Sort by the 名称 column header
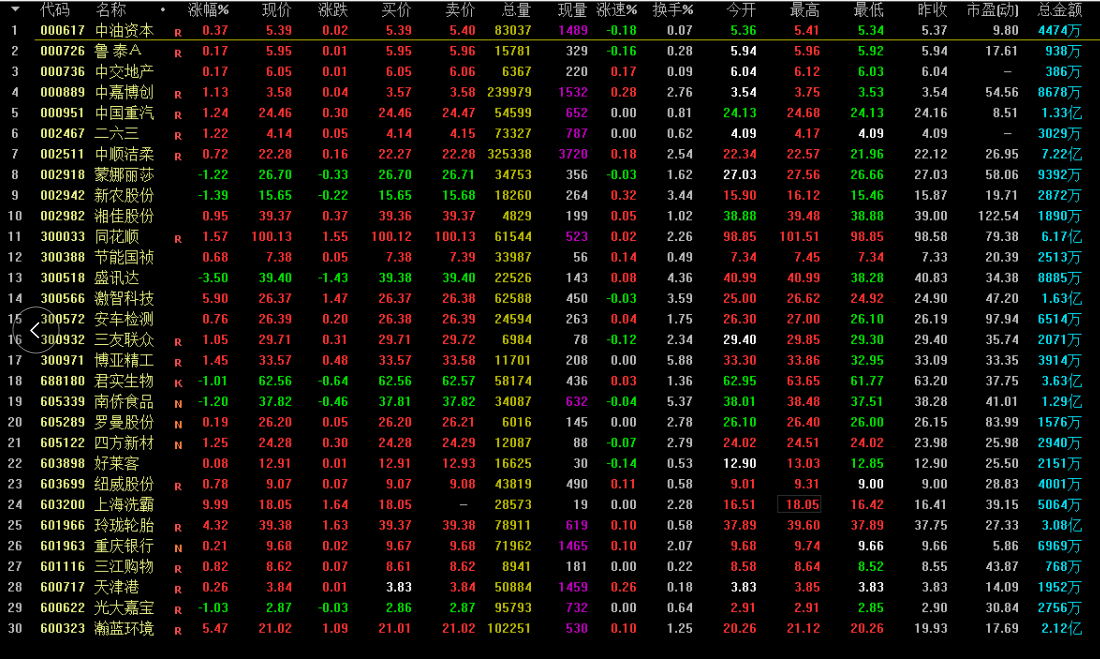1100x659 pixels. pos(111,10)
